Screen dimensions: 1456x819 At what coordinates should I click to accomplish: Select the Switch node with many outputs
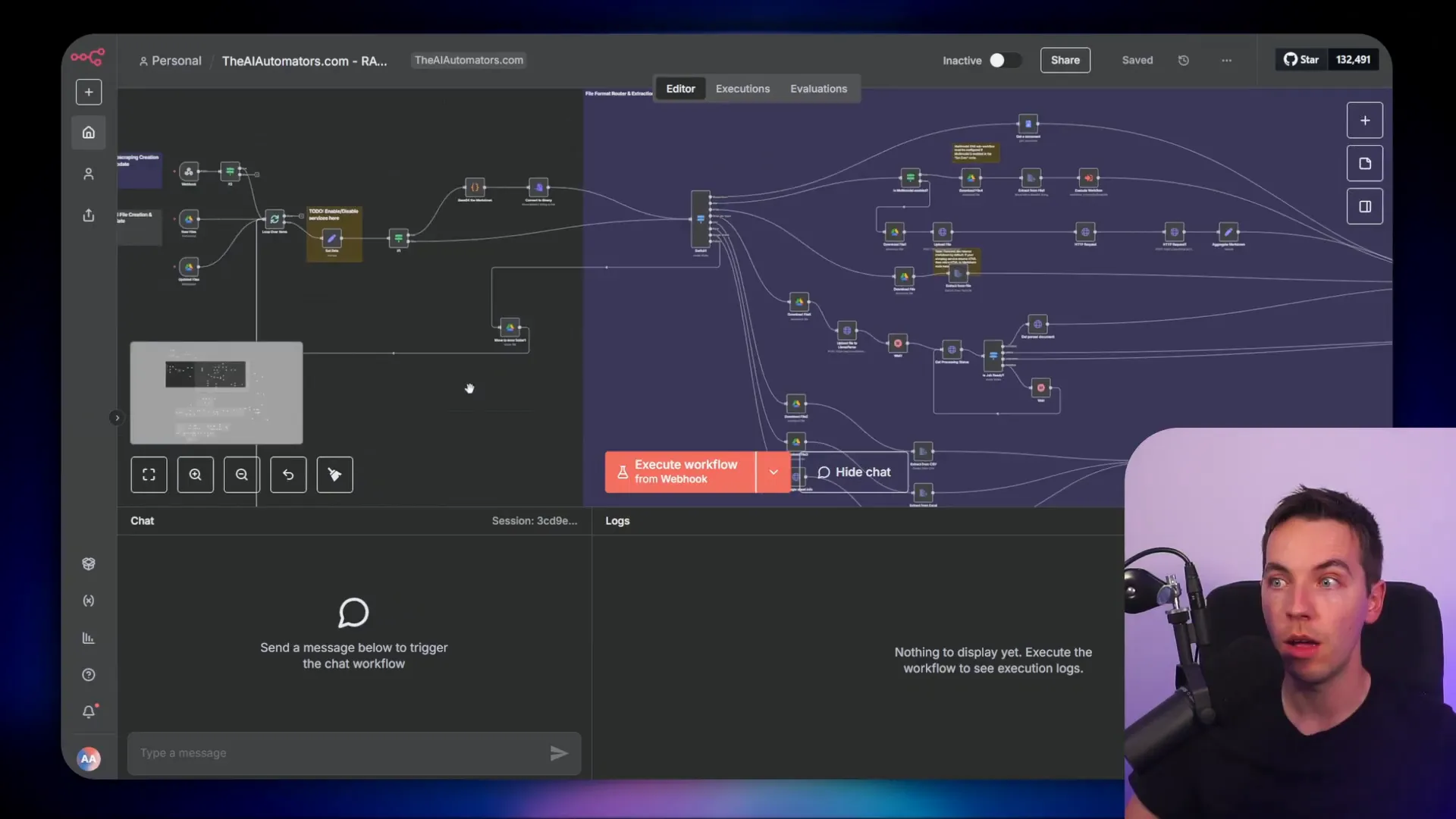[x=701, y=219]
